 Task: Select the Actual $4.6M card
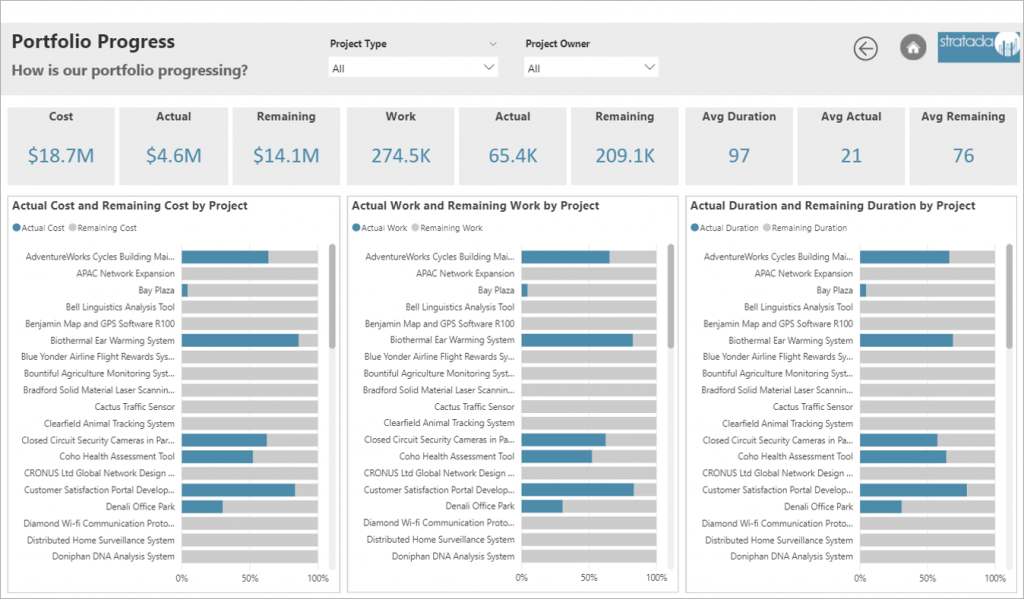point(174,146)
